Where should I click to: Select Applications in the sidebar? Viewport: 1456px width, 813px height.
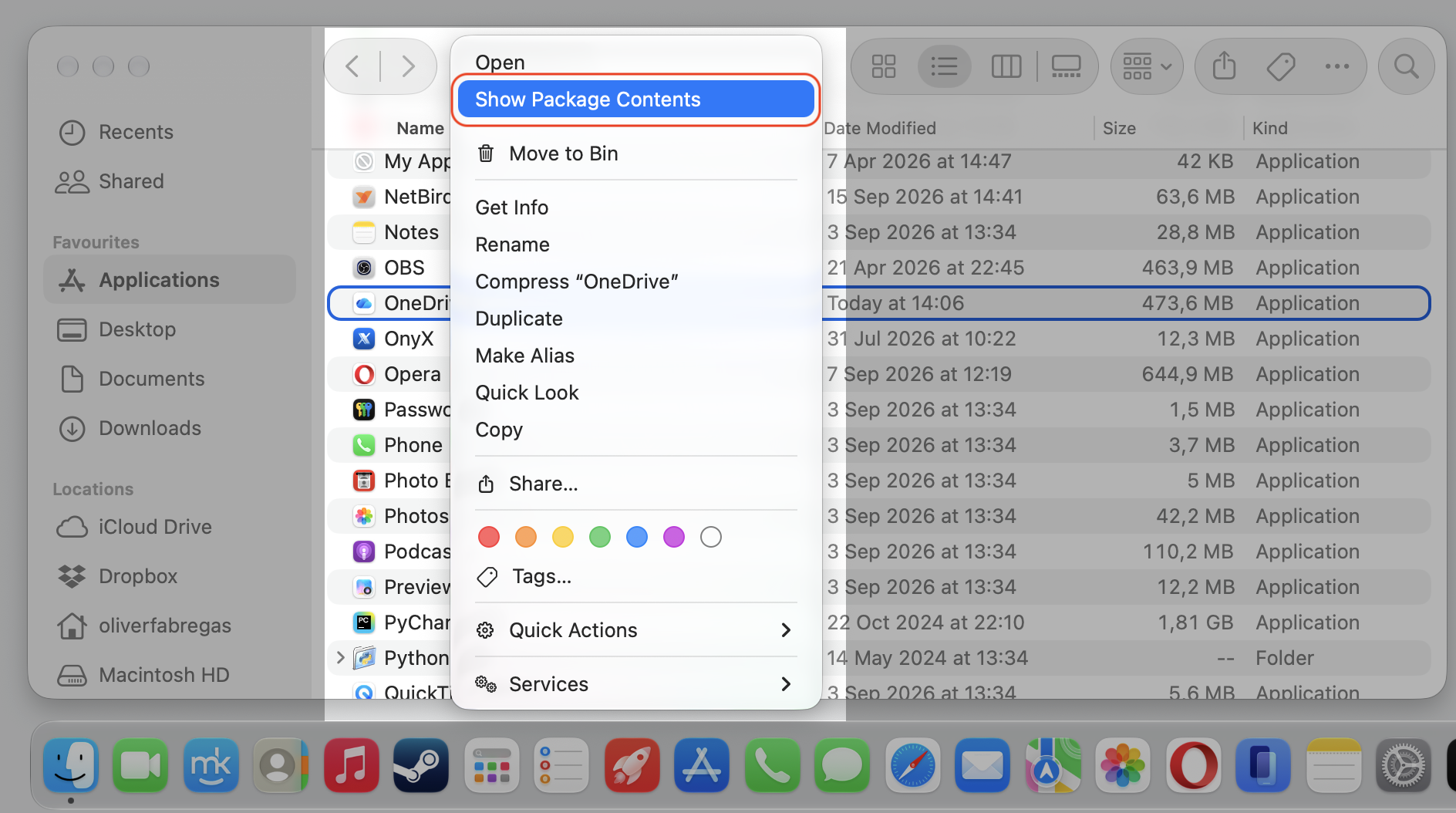pos(170,279)
